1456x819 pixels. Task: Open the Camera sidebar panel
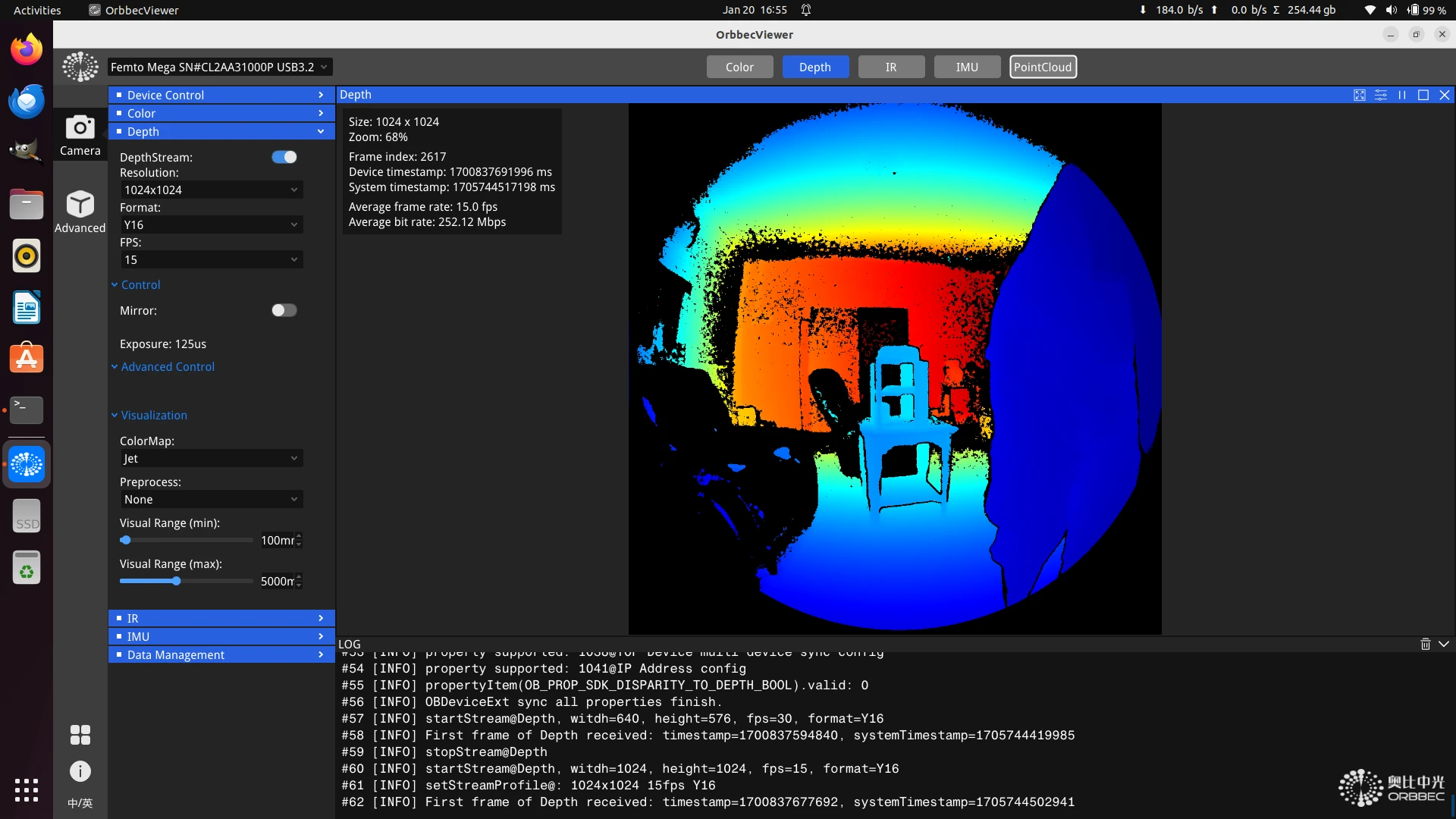coord(80,135)
